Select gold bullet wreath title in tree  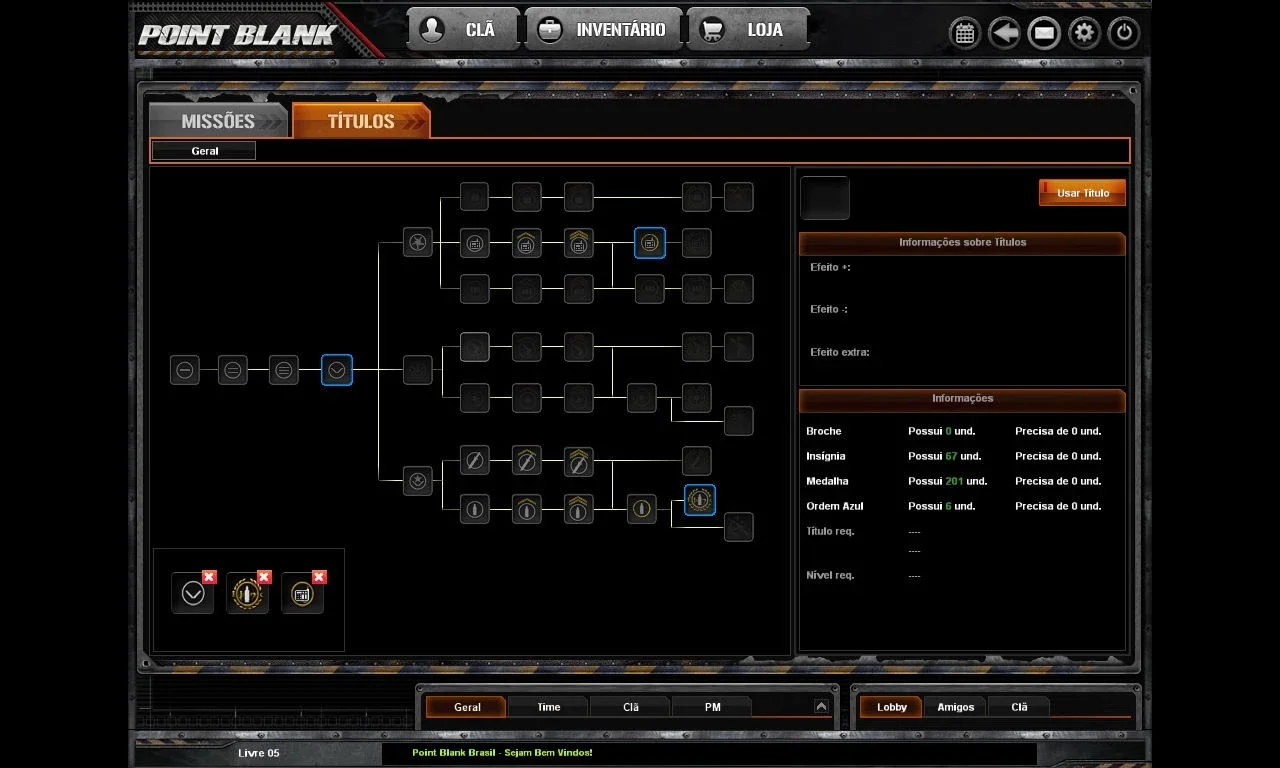tap(700, 500)
